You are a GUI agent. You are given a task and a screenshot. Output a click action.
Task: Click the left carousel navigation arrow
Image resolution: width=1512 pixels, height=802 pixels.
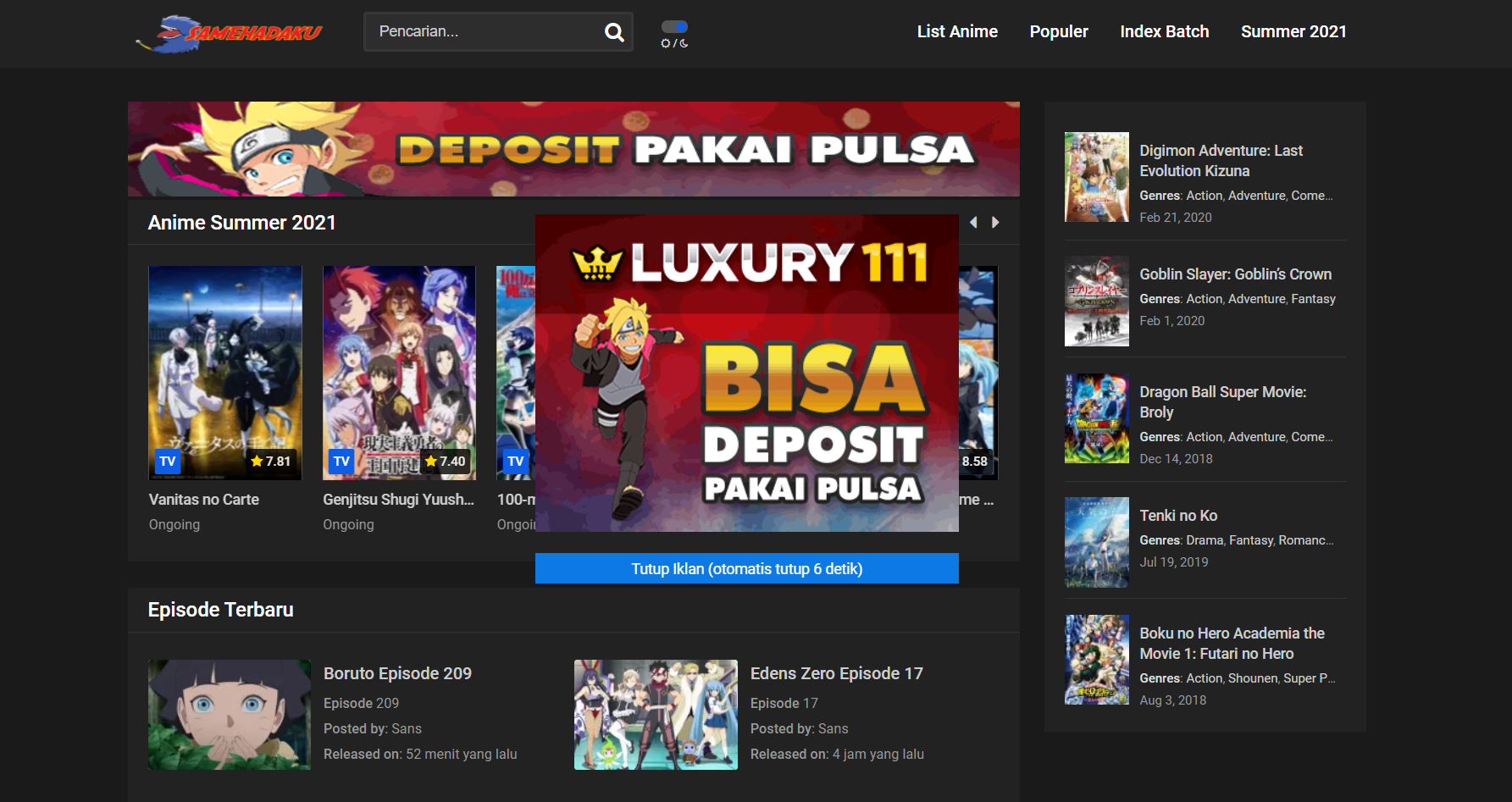coord(973,222)
